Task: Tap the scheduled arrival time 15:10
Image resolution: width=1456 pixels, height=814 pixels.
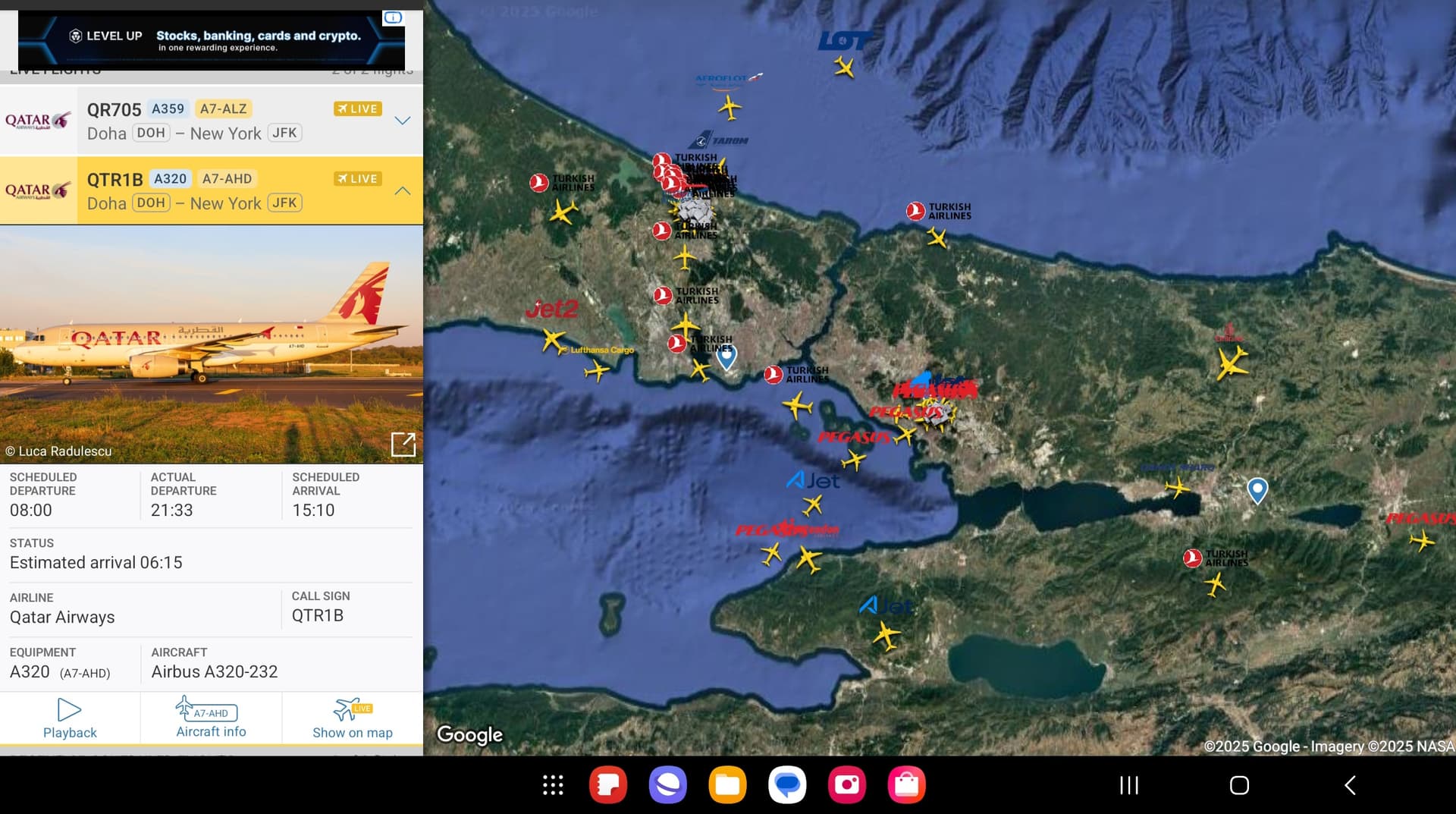Action: pos(314,511)
